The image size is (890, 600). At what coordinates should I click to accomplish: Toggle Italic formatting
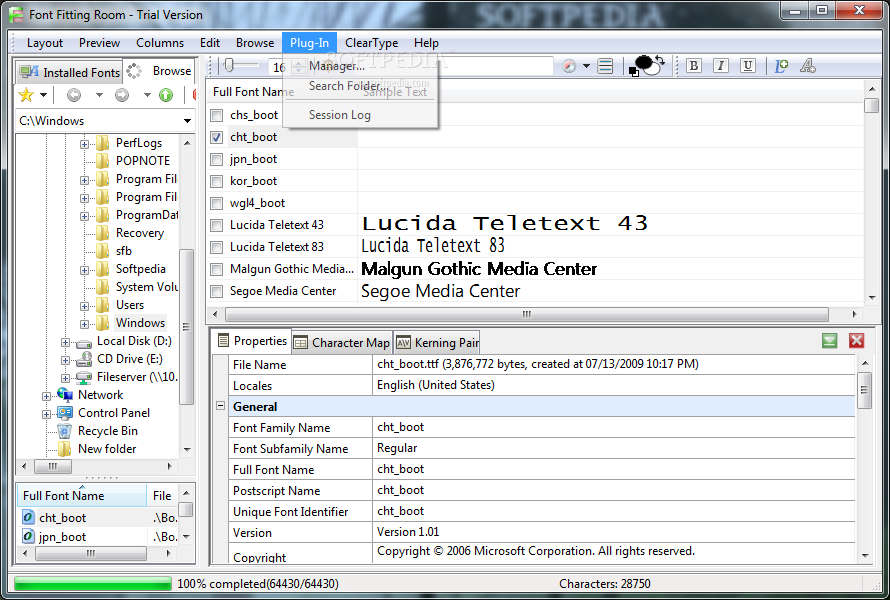coord(720,66)
